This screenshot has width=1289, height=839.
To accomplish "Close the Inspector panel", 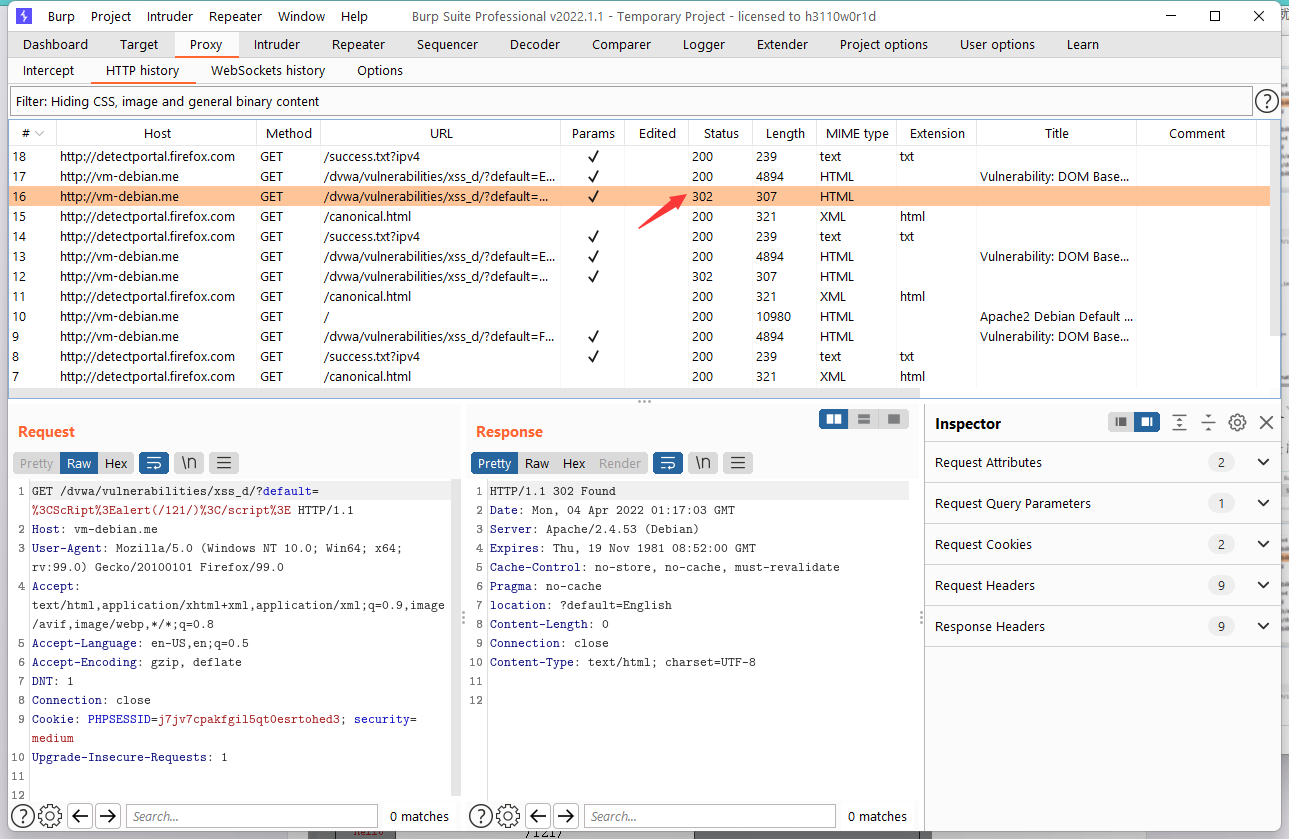I will tap(1266, 423).
